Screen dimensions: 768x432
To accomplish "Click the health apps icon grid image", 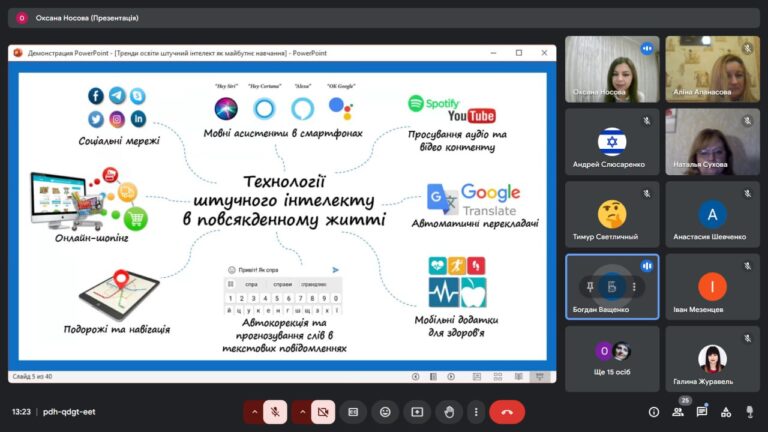I will [x=457, y=282].
